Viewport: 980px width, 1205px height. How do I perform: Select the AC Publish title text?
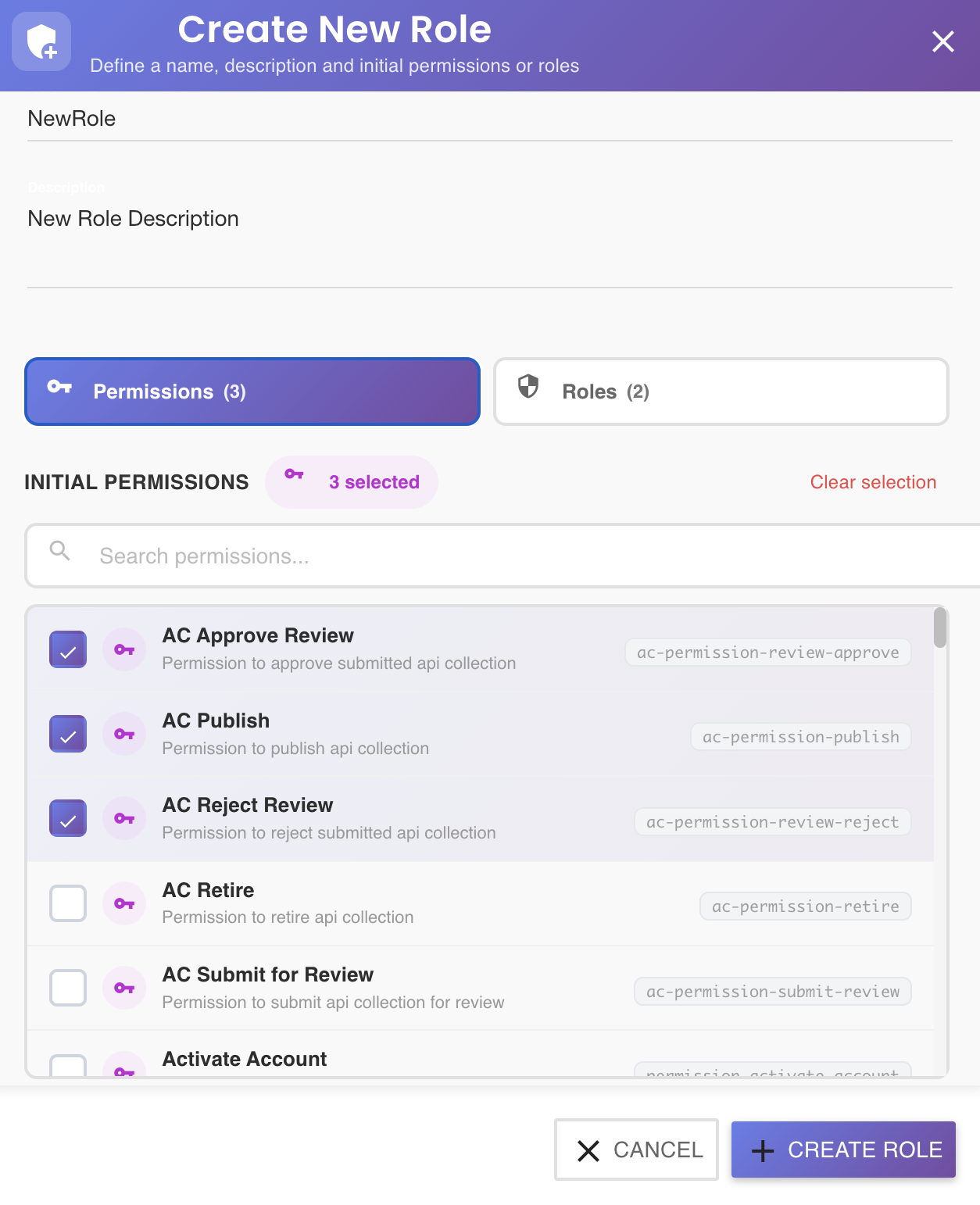(216, 720)
